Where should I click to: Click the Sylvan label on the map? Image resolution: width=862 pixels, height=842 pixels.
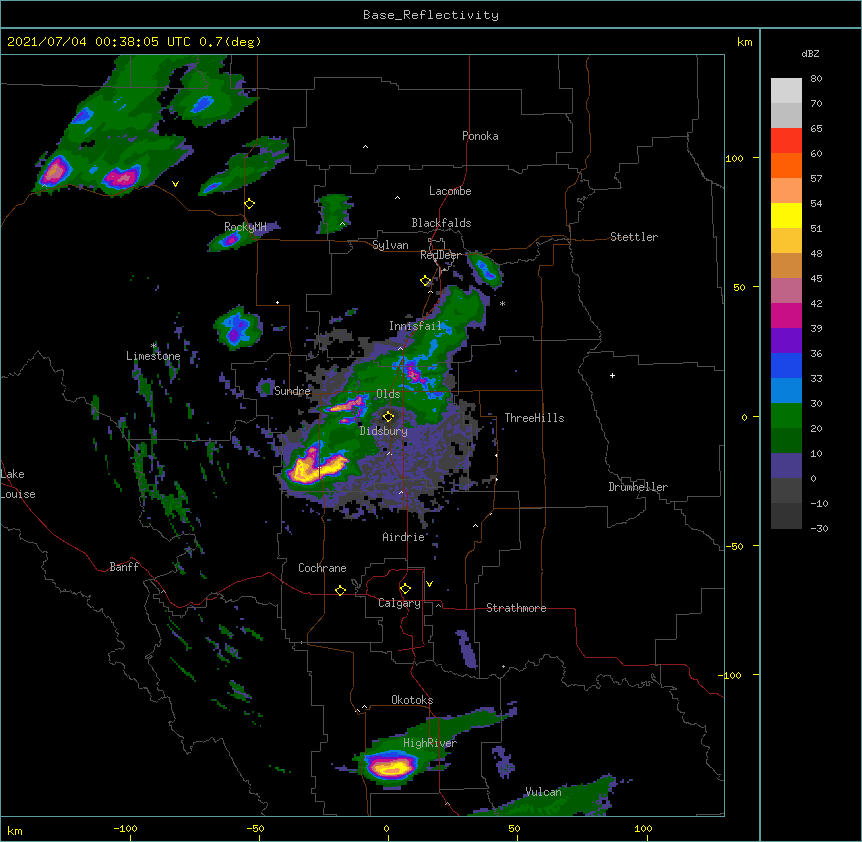pyautogui.click(x=390, y=245)
